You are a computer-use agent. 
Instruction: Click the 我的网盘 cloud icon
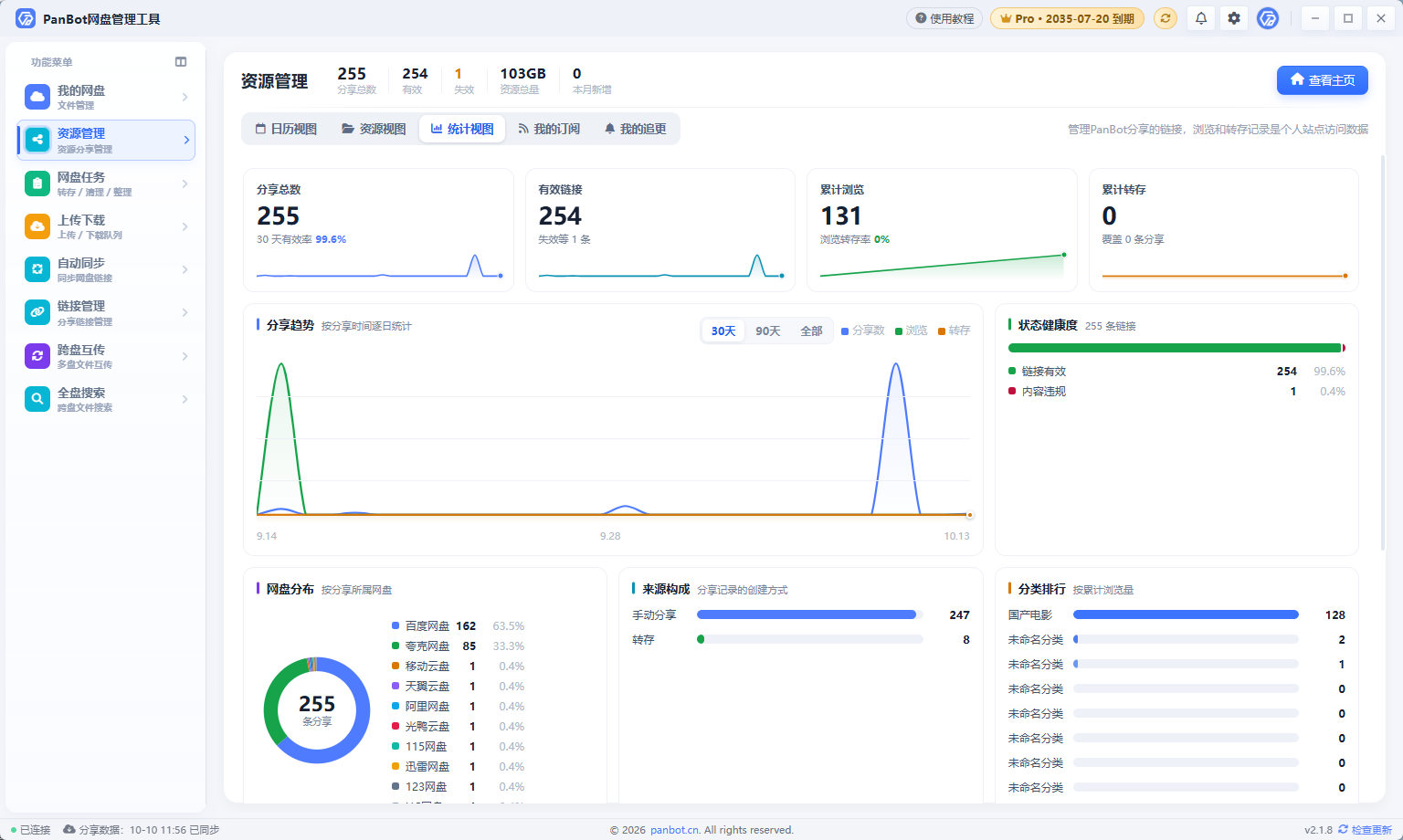(x=37, y=97)
